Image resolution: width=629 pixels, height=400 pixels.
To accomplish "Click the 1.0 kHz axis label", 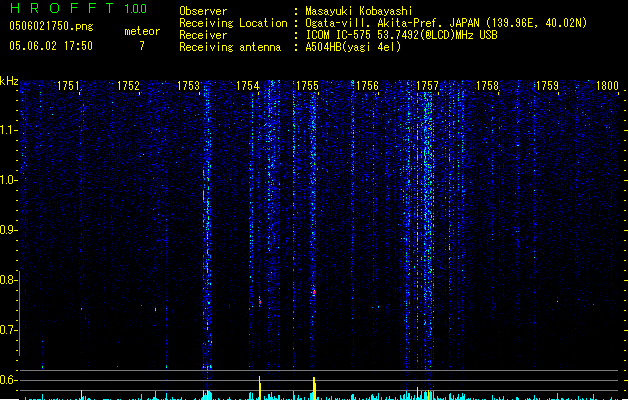I will pyautogui.click(x=8, y=180).
